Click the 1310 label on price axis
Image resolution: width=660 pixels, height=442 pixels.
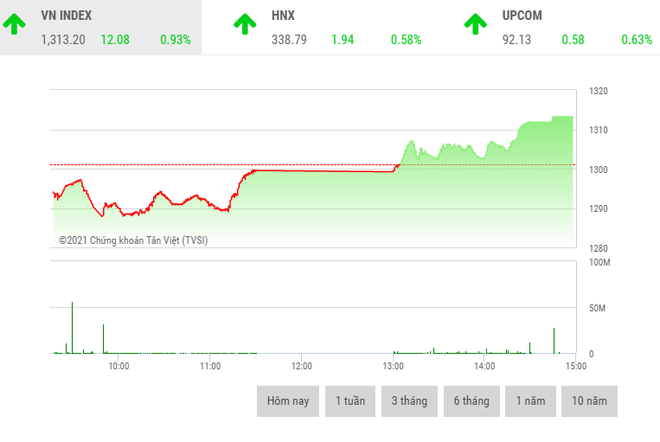598,130
